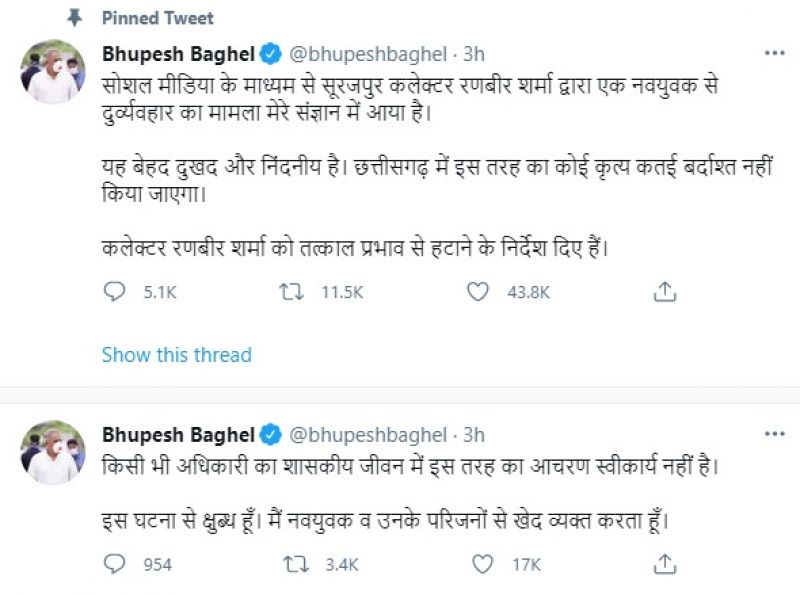Open more options menu on second tweet
The width and height of the screenshot is (800, 595).
click(x=774, y=434)
